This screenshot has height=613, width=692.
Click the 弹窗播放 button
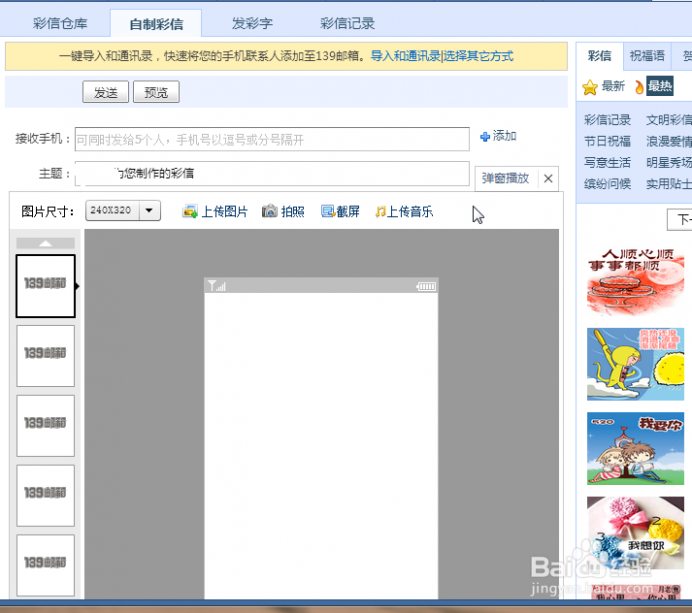click(505, 178)
